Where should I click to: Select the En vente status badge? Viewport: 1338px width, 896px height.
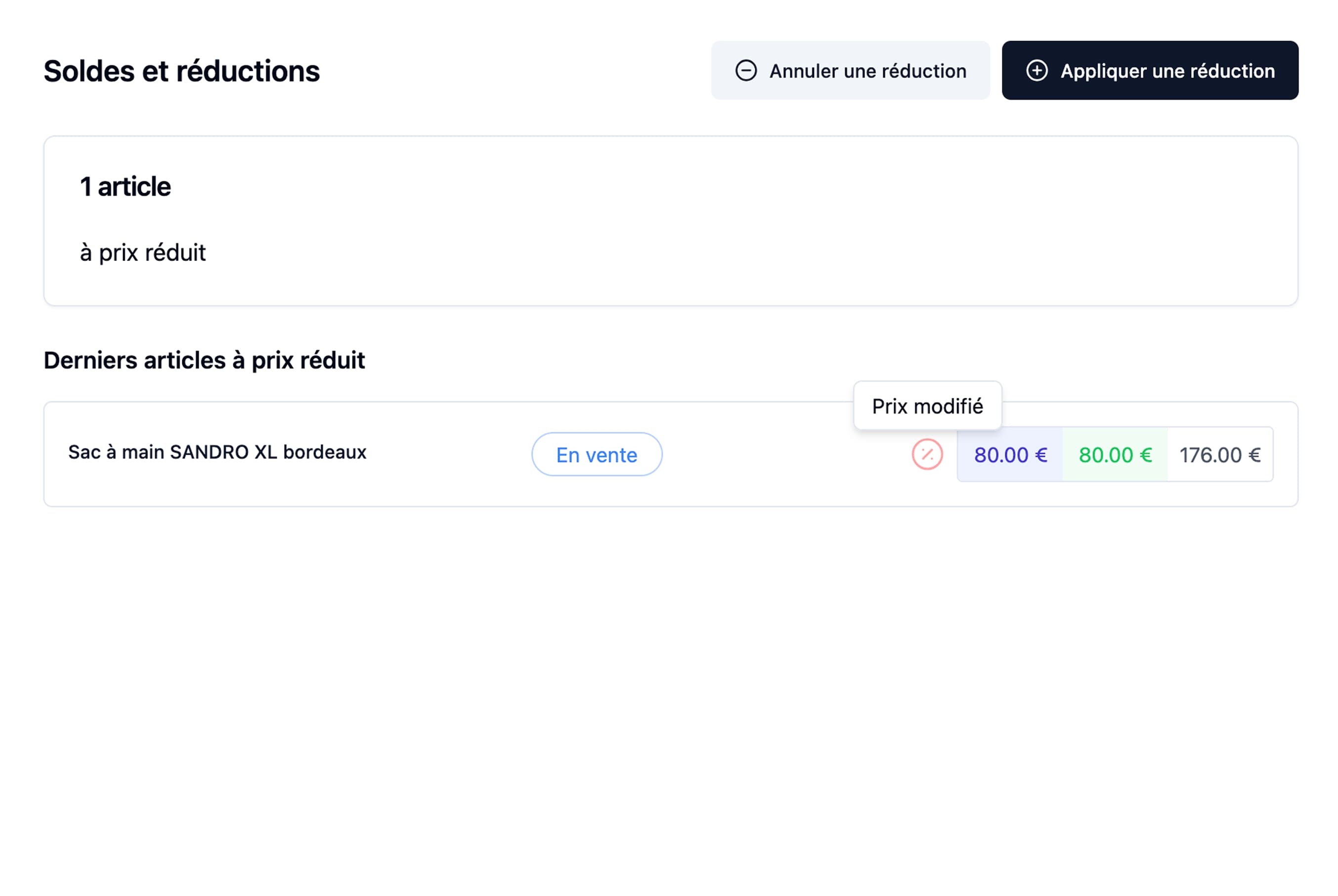[x=597, y=454]
